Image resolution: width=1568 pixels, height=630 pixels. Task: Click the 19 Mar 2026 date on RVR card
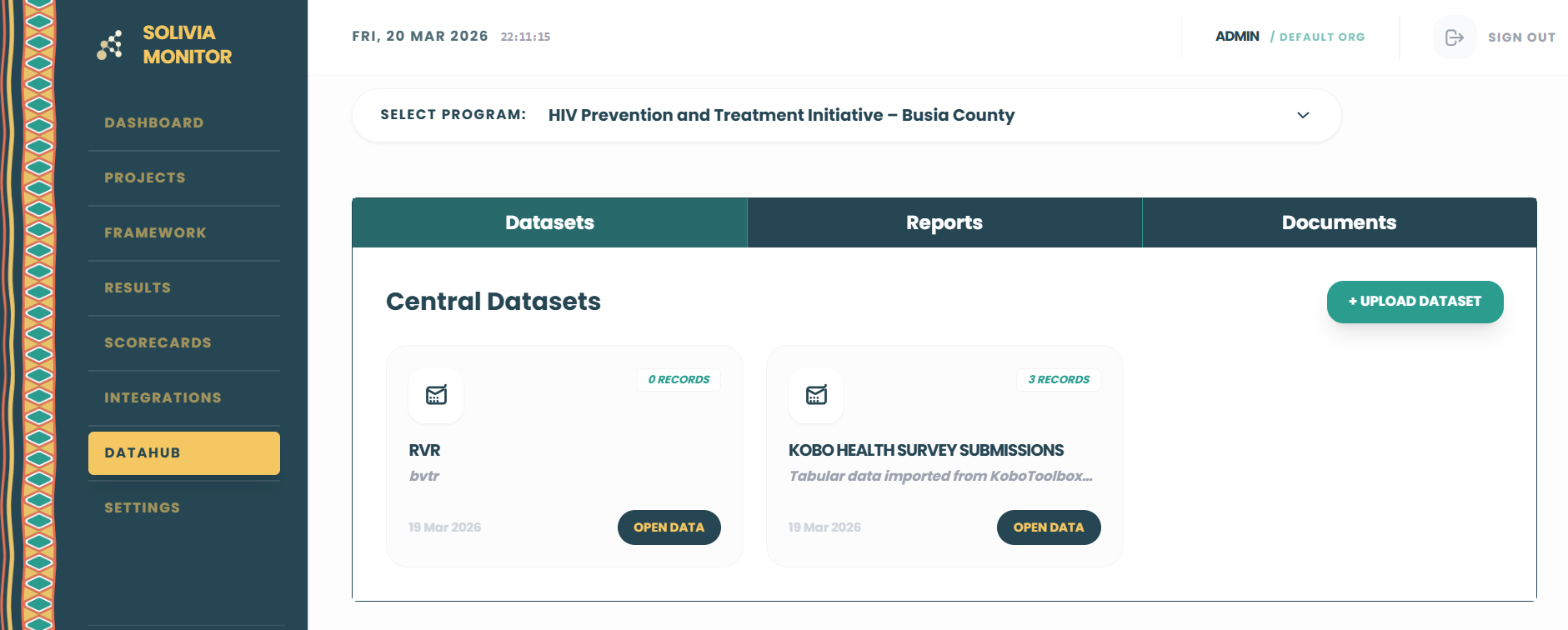click(444, 527)
